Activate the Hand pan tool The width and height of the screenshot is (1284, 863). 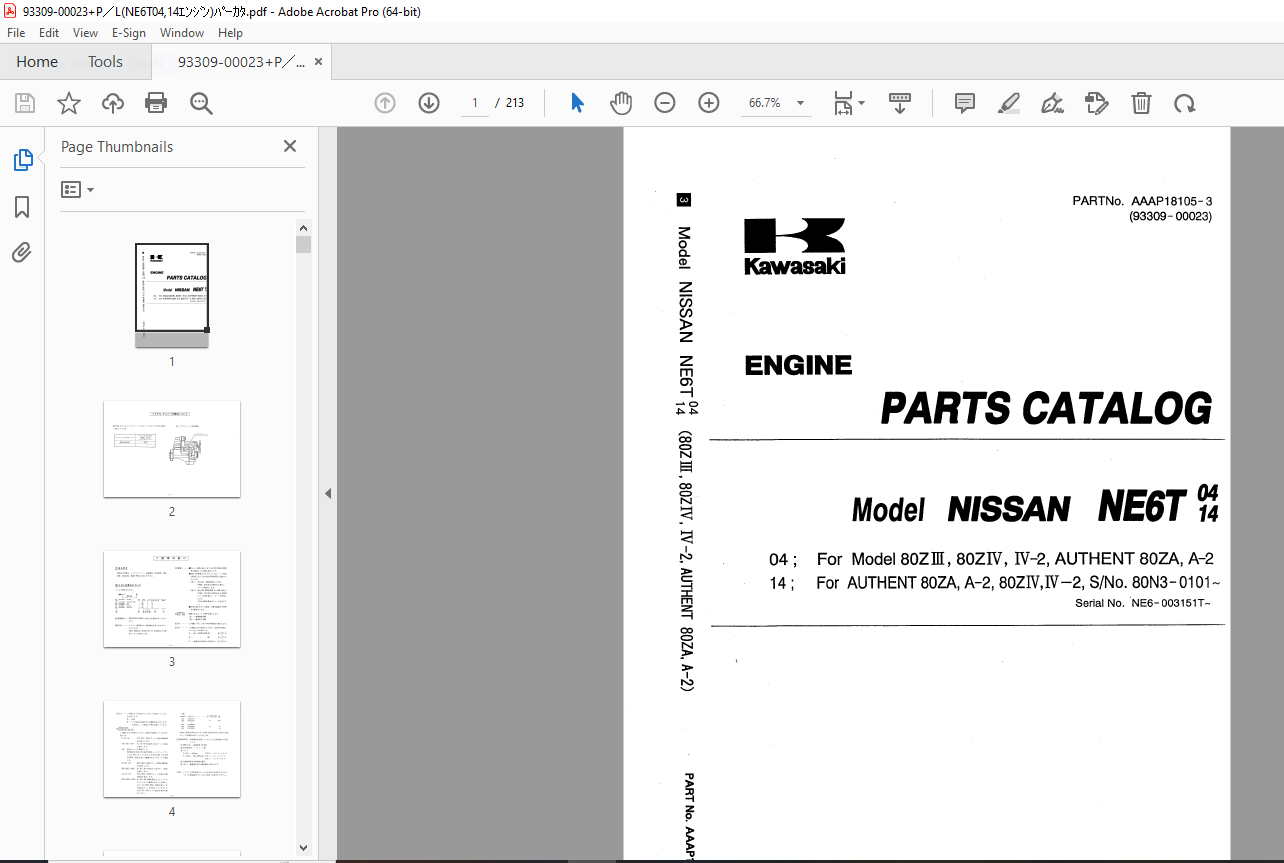[621, 103]
